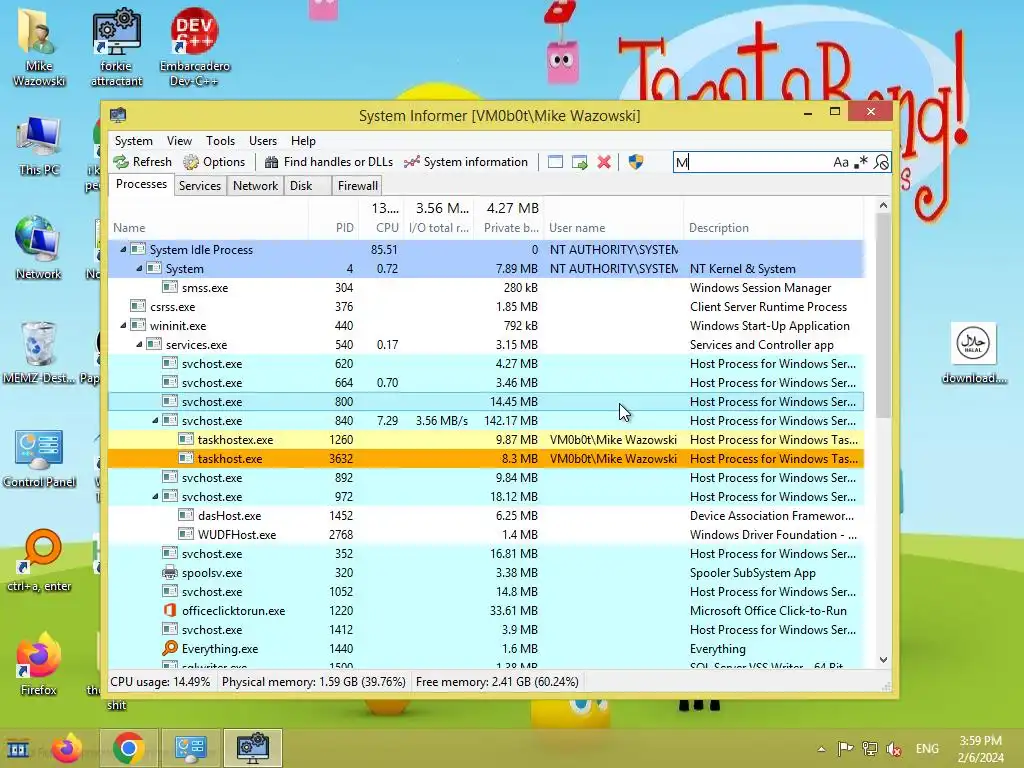This screenshot has width=1024, height=768.
Task: Click the Find window toolbar icon
Action: pos(555,162)
